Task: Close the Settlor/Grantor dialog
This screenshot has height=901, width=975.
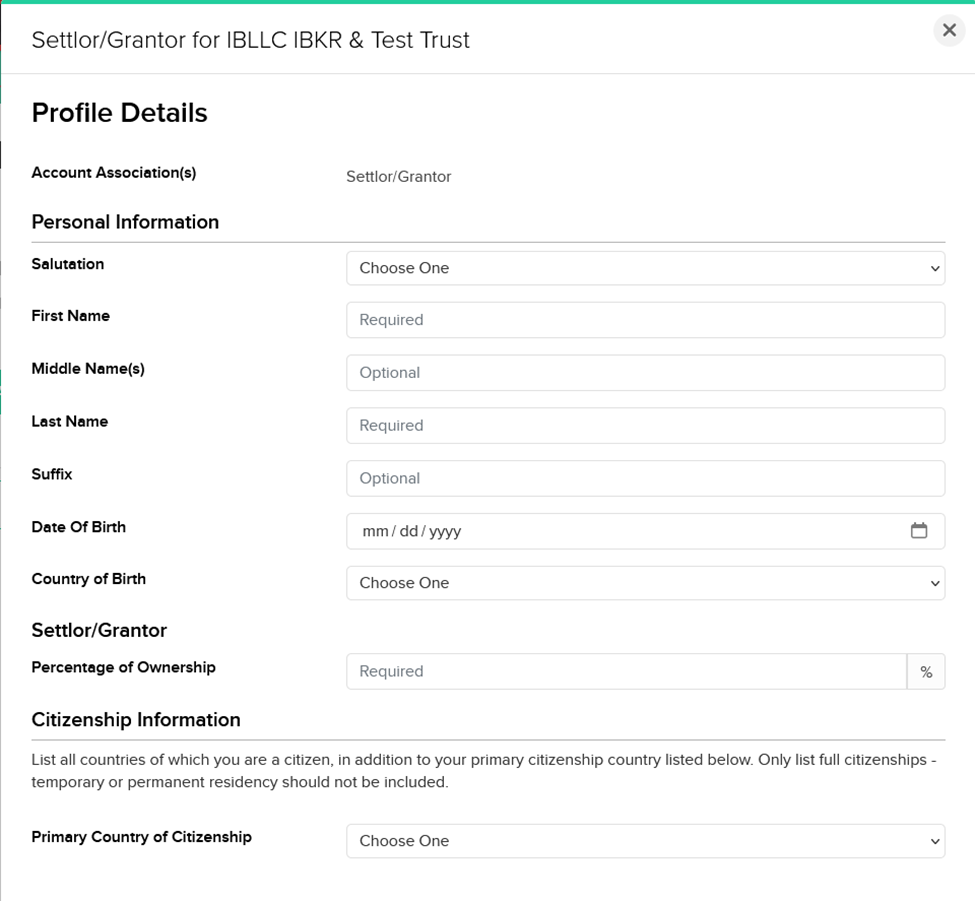Action: click(x=949, y=31)
